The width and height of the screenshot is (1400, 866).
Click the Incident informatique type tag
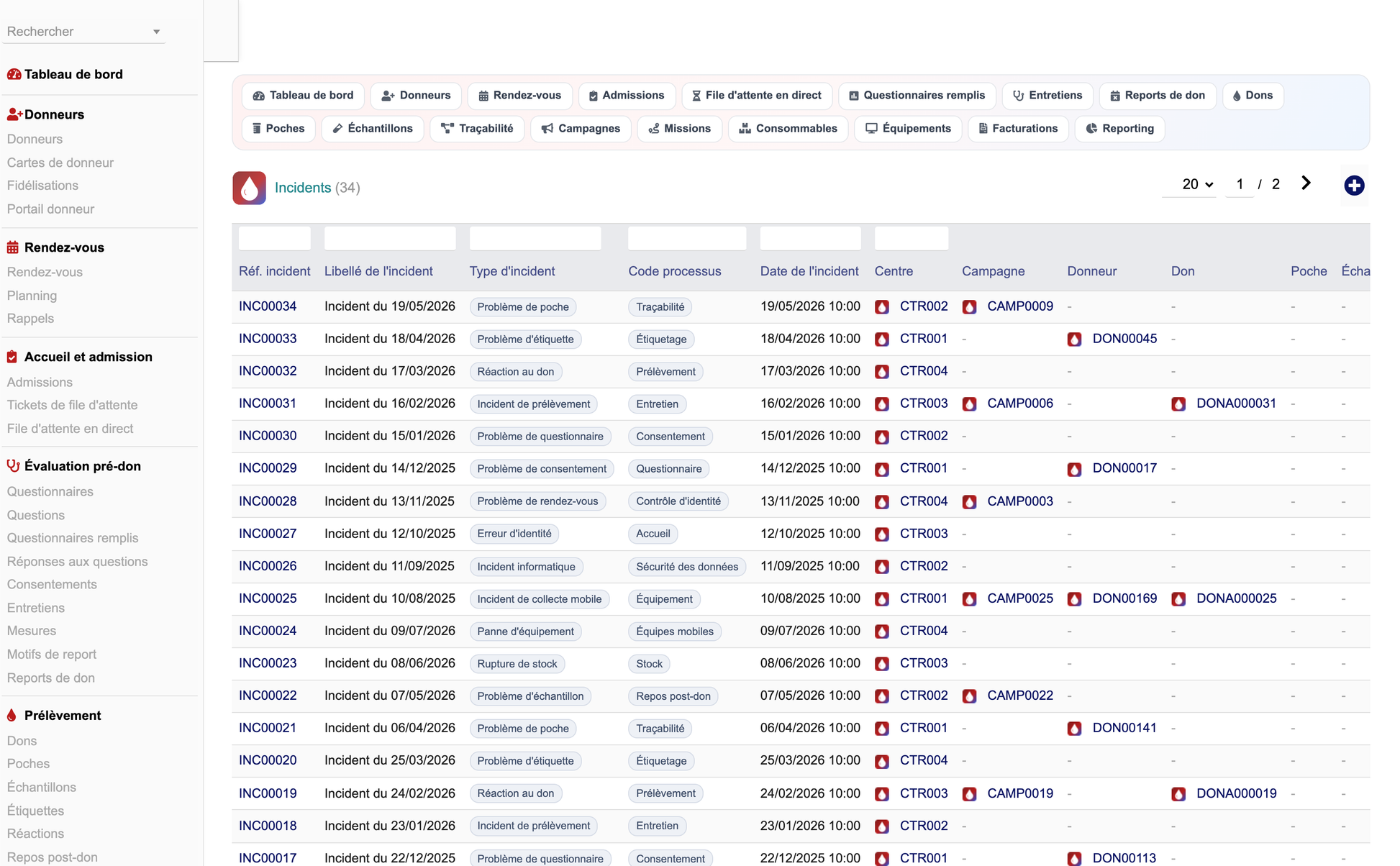[x=527, y=567]
